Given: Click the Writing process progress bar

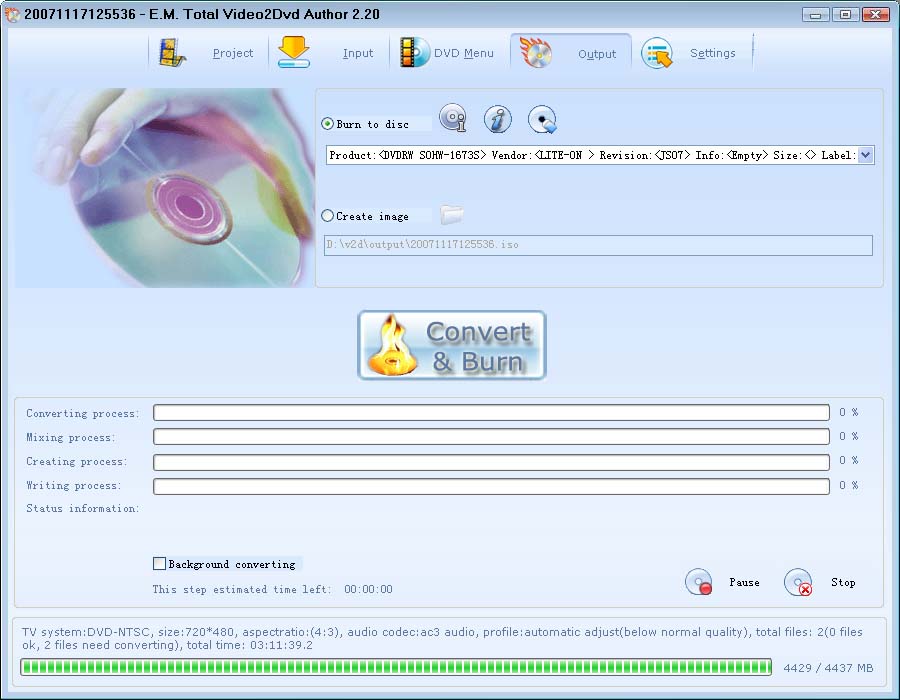Looking at the screenshot, I should pyautogui.click(x=491, y=486).
